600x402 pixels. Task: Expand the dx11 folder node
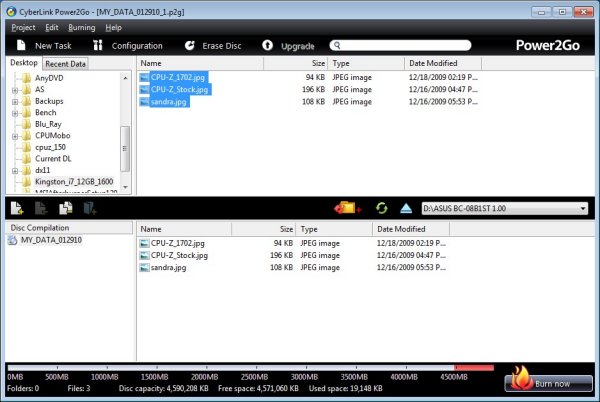pos(15,171)
